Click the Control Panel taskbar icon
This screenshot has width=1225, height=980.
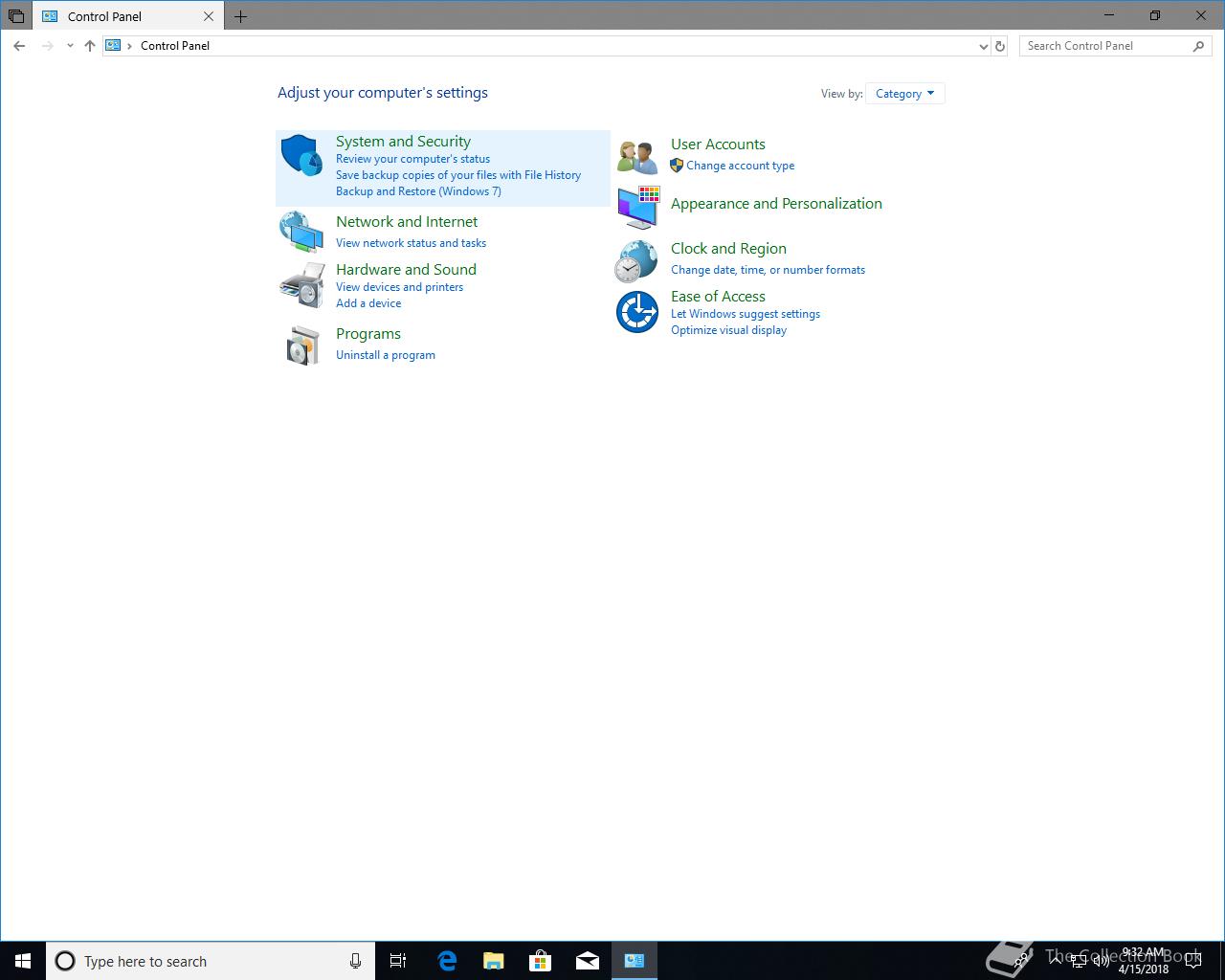pos(635,961)
